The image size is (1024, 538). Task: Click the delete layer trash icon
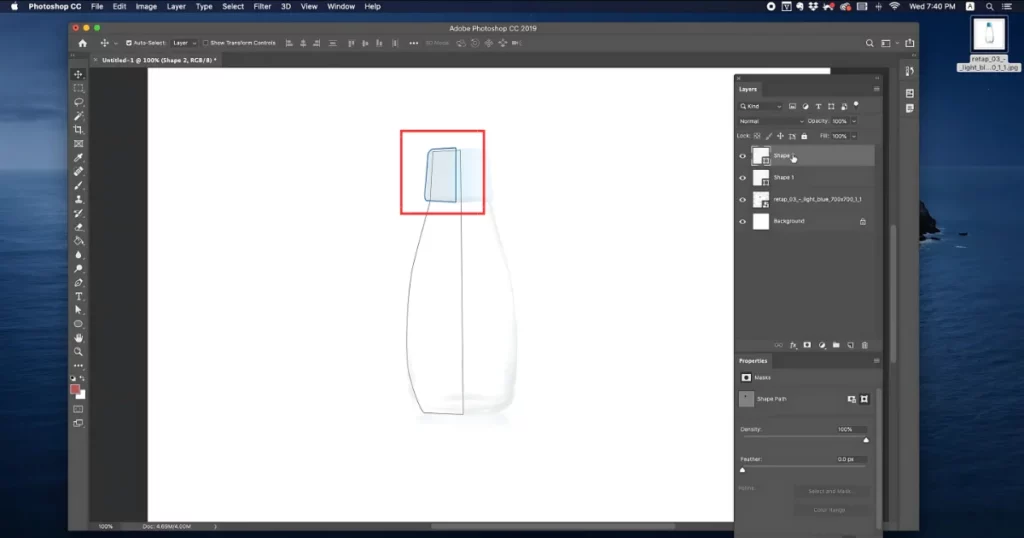point(865,345)
